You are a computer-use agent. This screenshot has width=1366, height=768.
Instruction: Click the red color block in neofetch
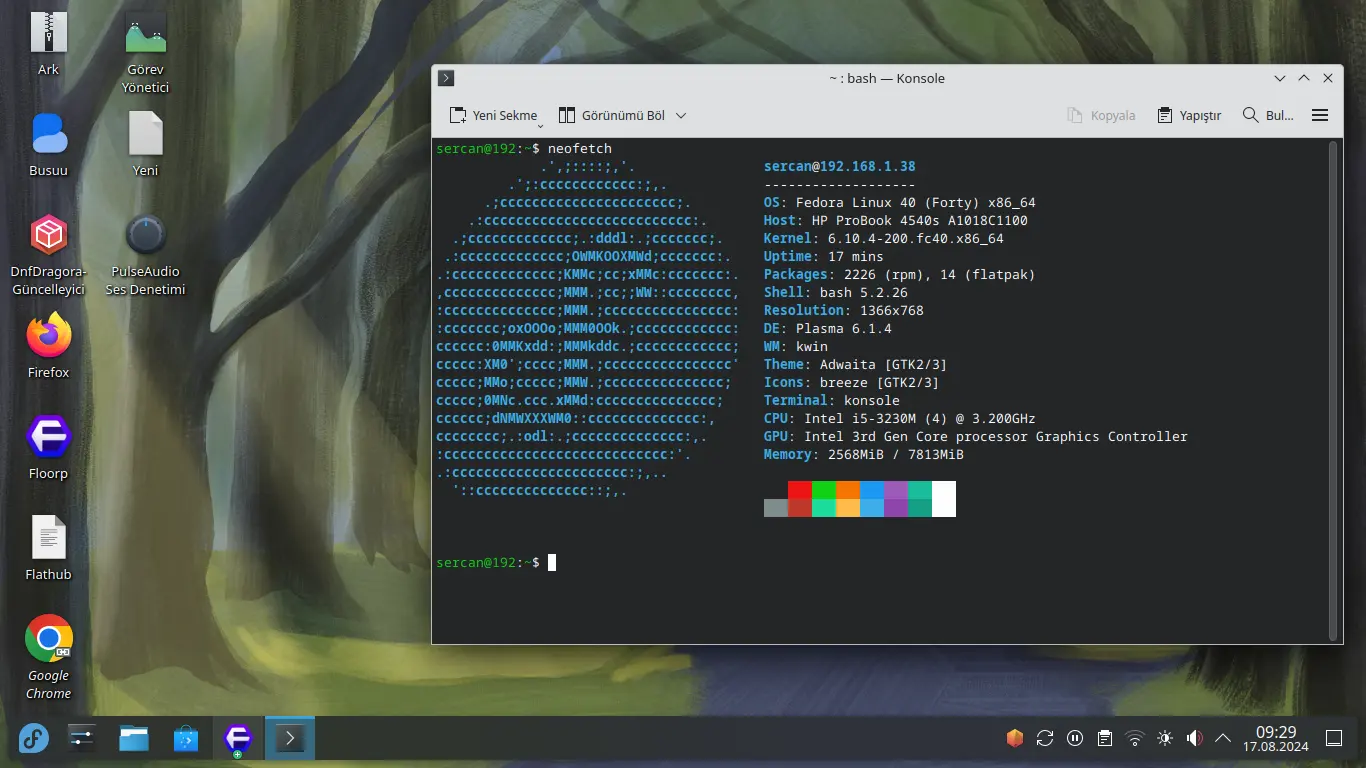800,490
